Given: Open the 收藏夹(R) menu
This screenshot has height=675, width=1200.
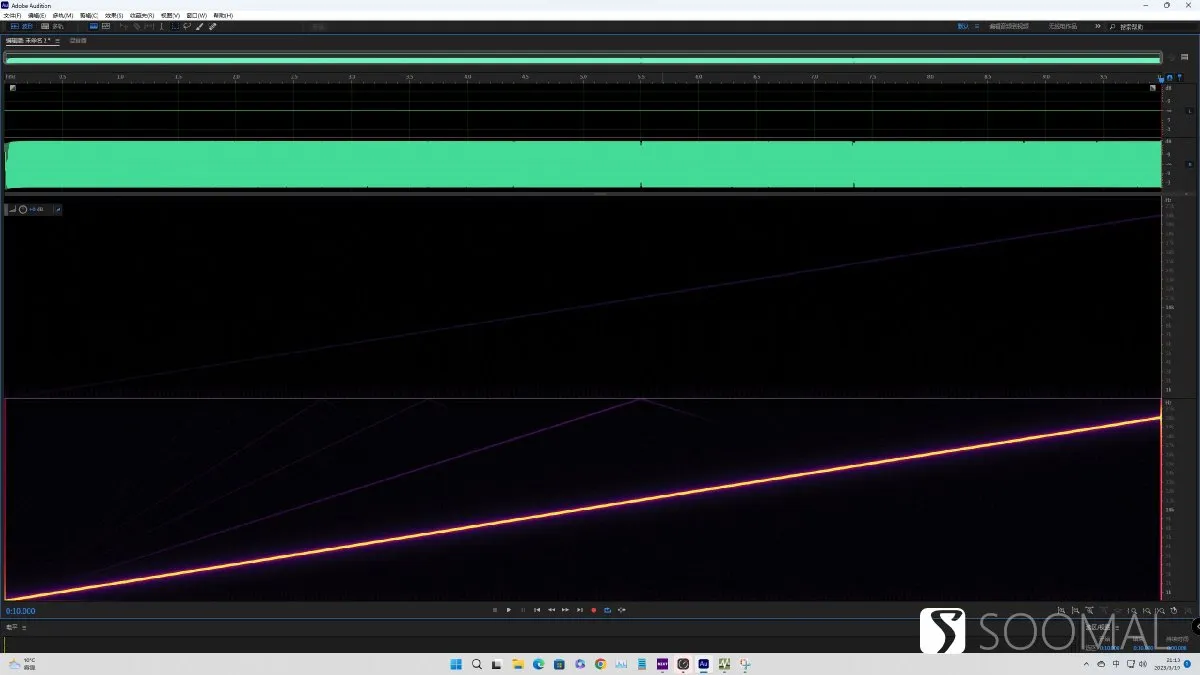Looking at the screenshot, I should tap(142, 16).
